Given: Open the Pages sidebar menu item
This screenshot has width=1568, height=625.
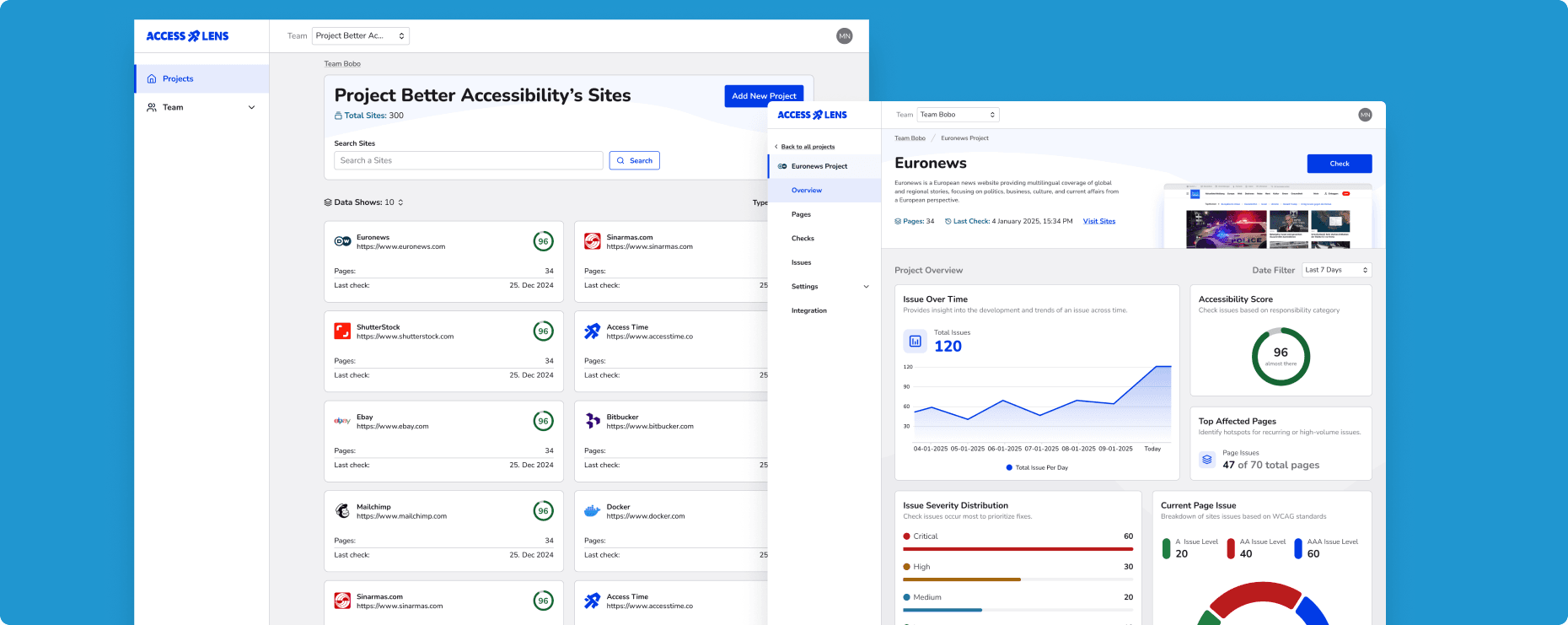Looking at the screenshot, I should pos(801,214).
